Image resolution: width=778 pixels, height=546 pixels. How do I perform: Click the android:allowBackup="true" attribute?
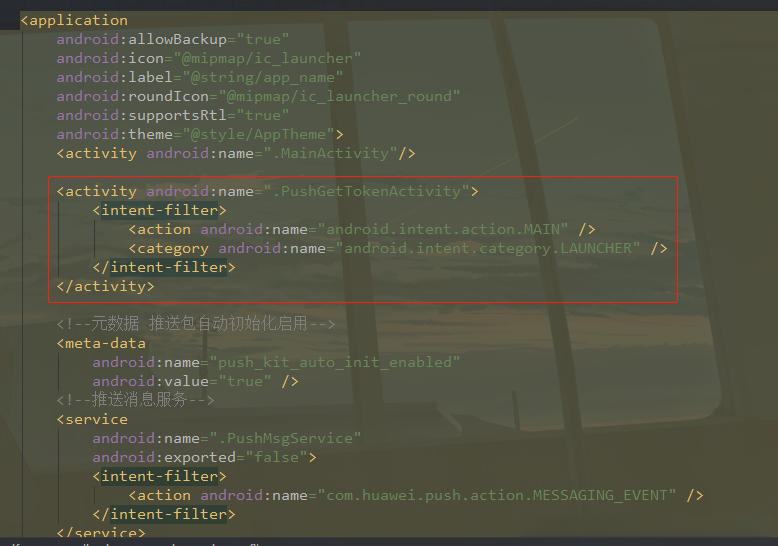pyautogui.click(x=173, y=39)
